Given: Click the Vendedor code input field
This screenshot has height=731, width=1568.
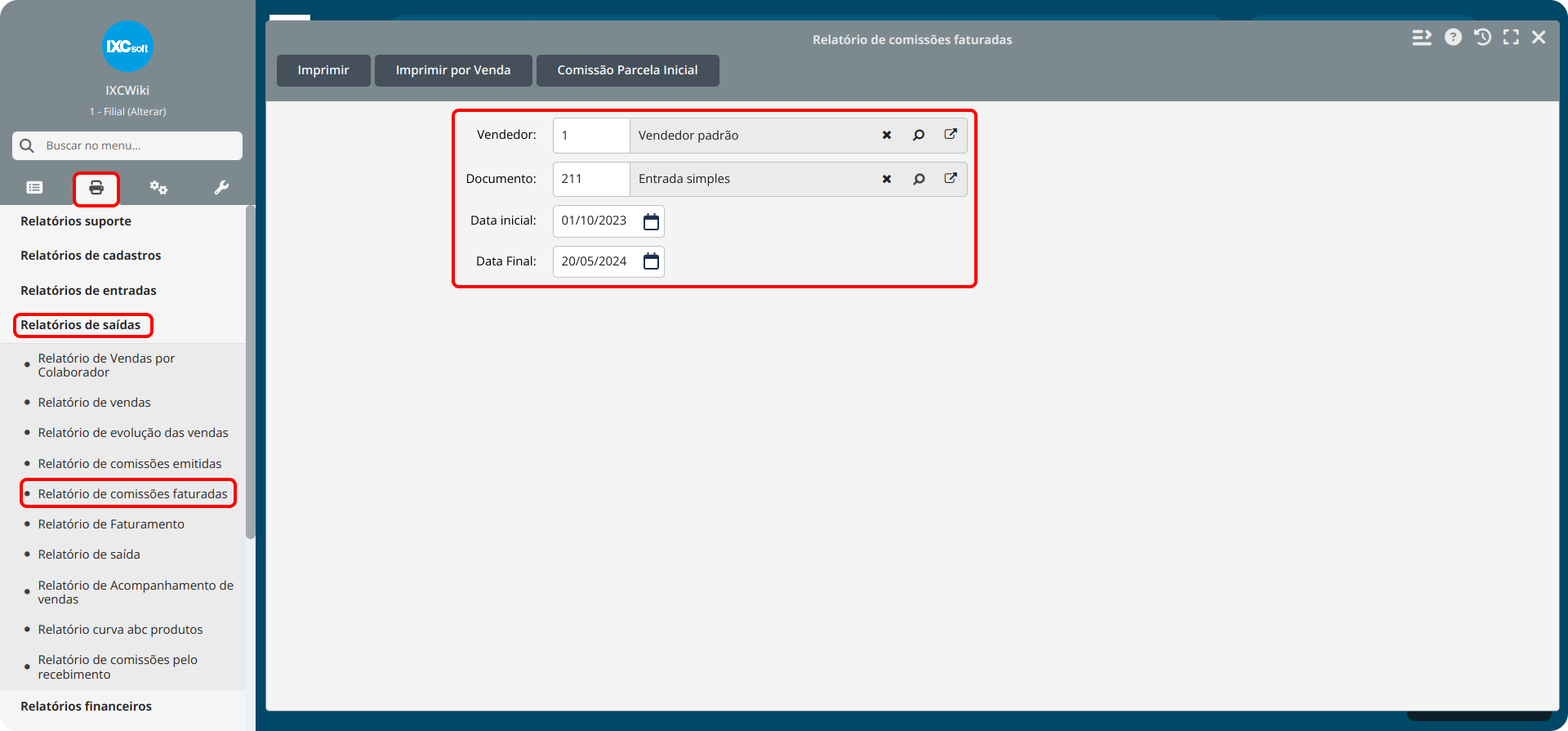Looking at the screenshot, I should pyautogui.click(x=591, y=136).
